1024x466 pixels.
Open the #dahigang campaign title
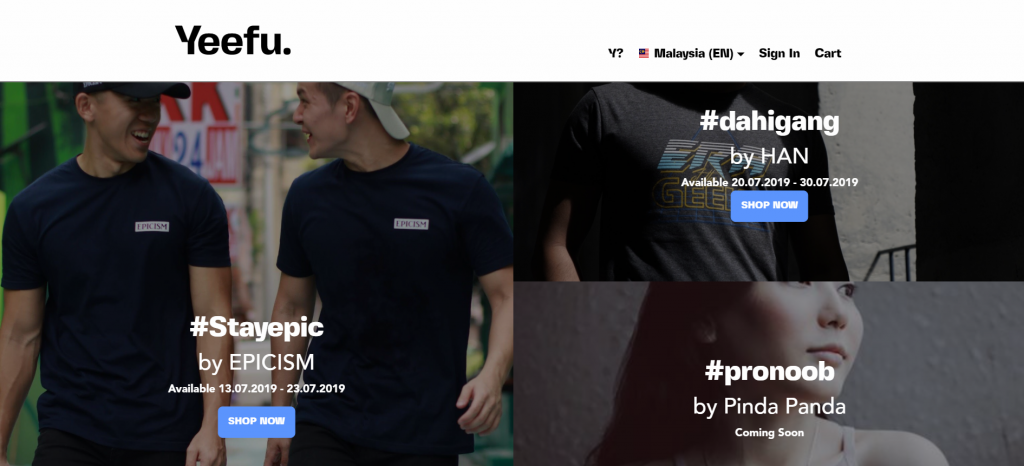click(769, 121)
